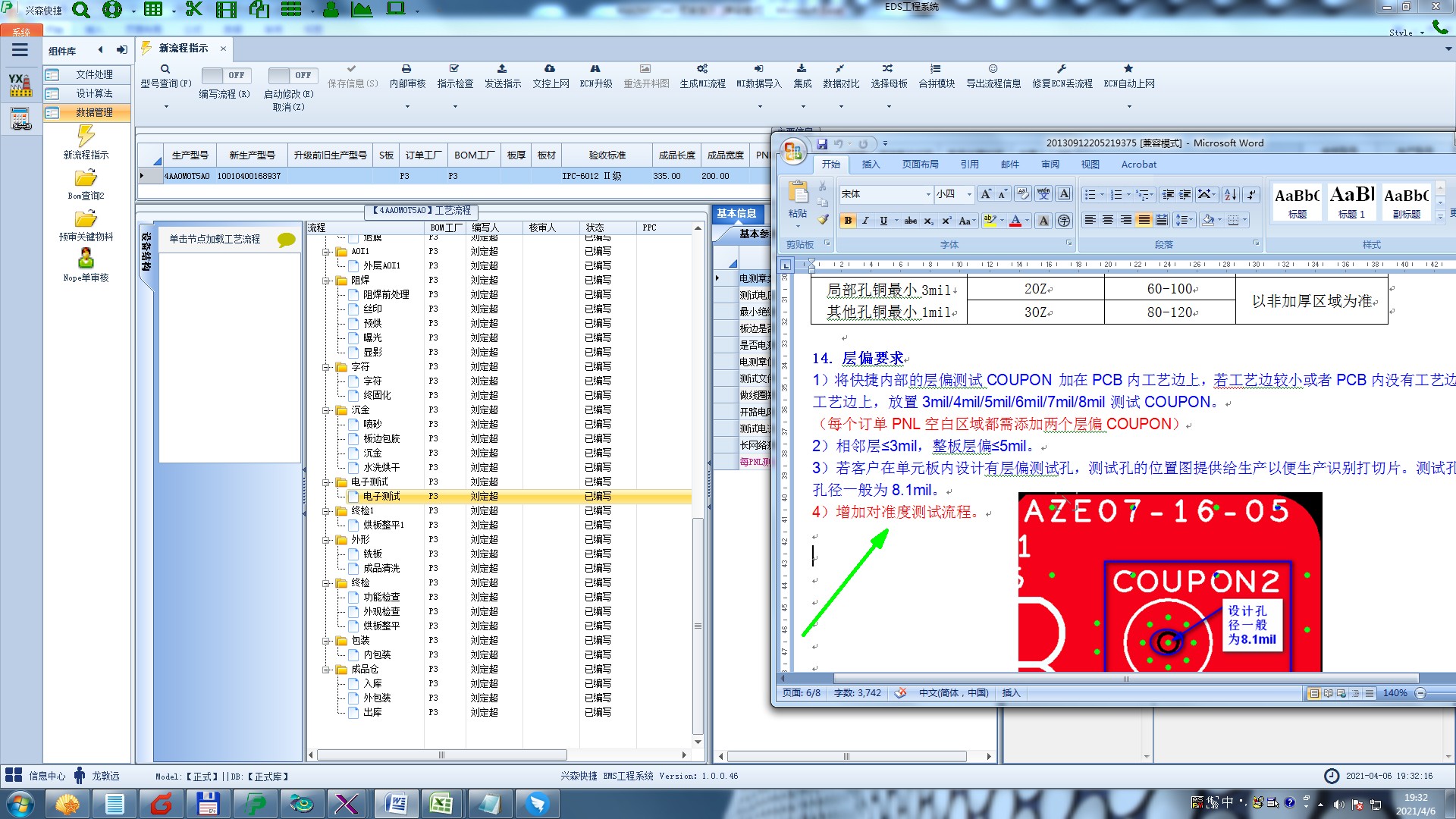Switch to Word 页面布局 tab

click(x=920, y=165)
